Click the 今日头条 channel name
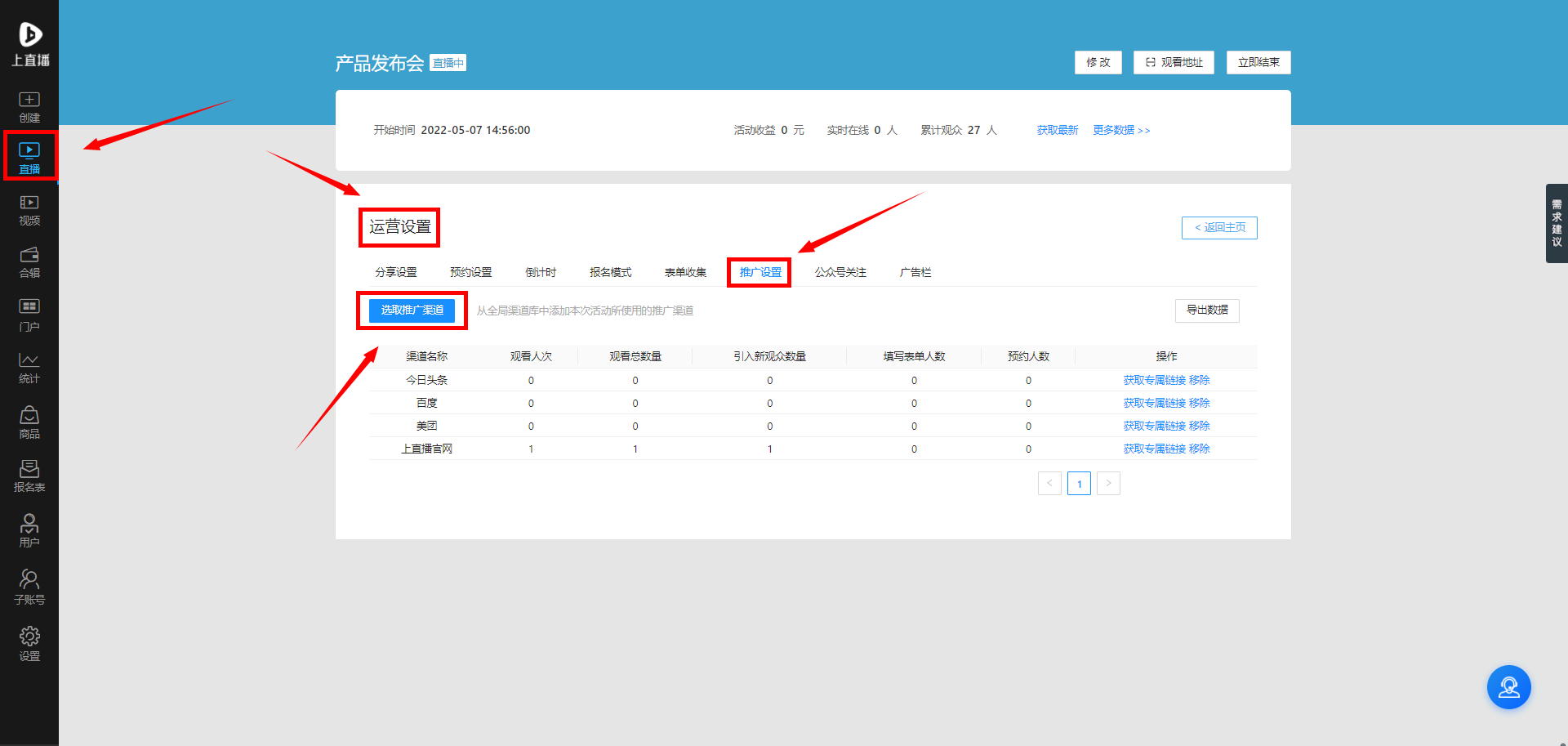The height and width of the screenshot is (746, 1568). [x=427, y=380]
